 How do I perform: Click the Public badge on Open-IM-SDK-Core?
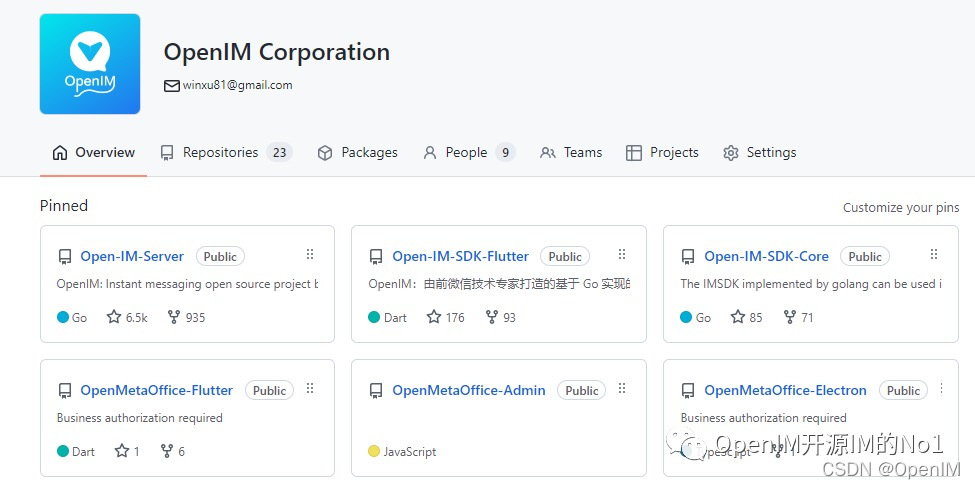(865, 256)
